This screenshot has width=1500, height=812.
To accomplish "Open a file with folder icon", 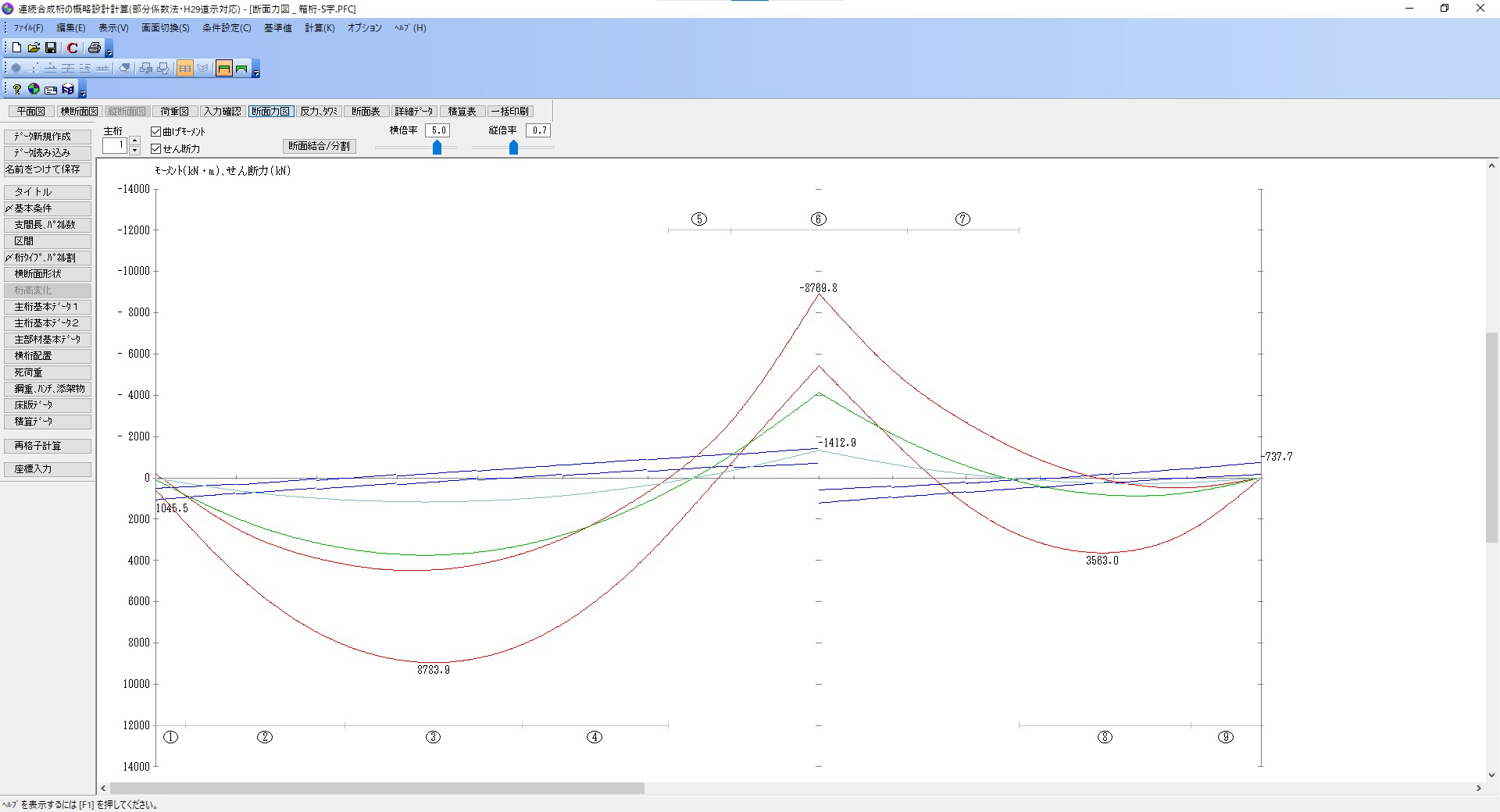I will [x=34, y=48].
